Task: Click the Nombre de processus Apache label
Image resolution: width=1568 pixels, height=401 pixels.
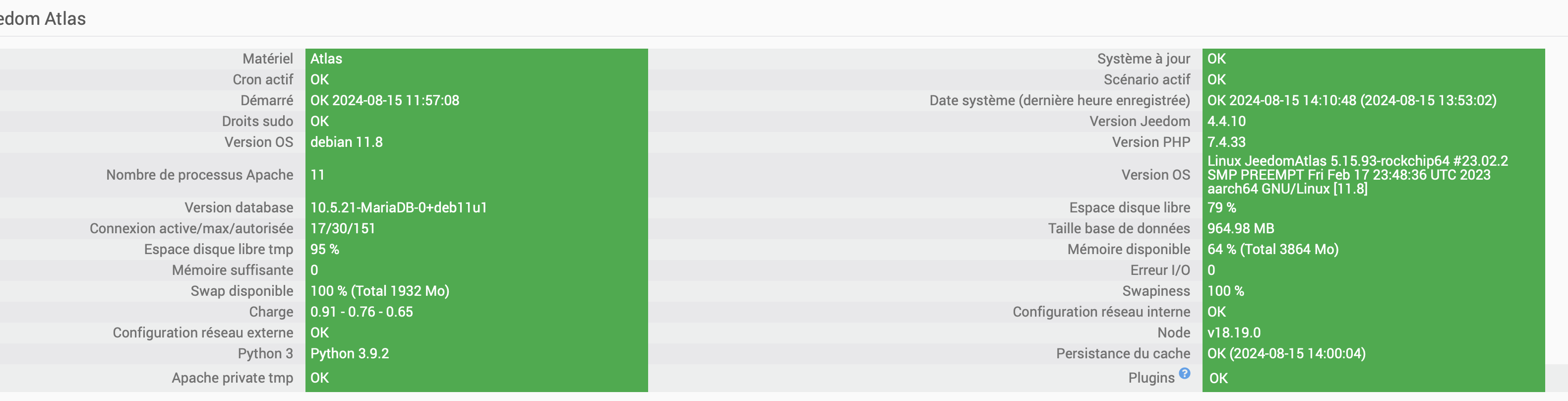Action: pos(200,175)
